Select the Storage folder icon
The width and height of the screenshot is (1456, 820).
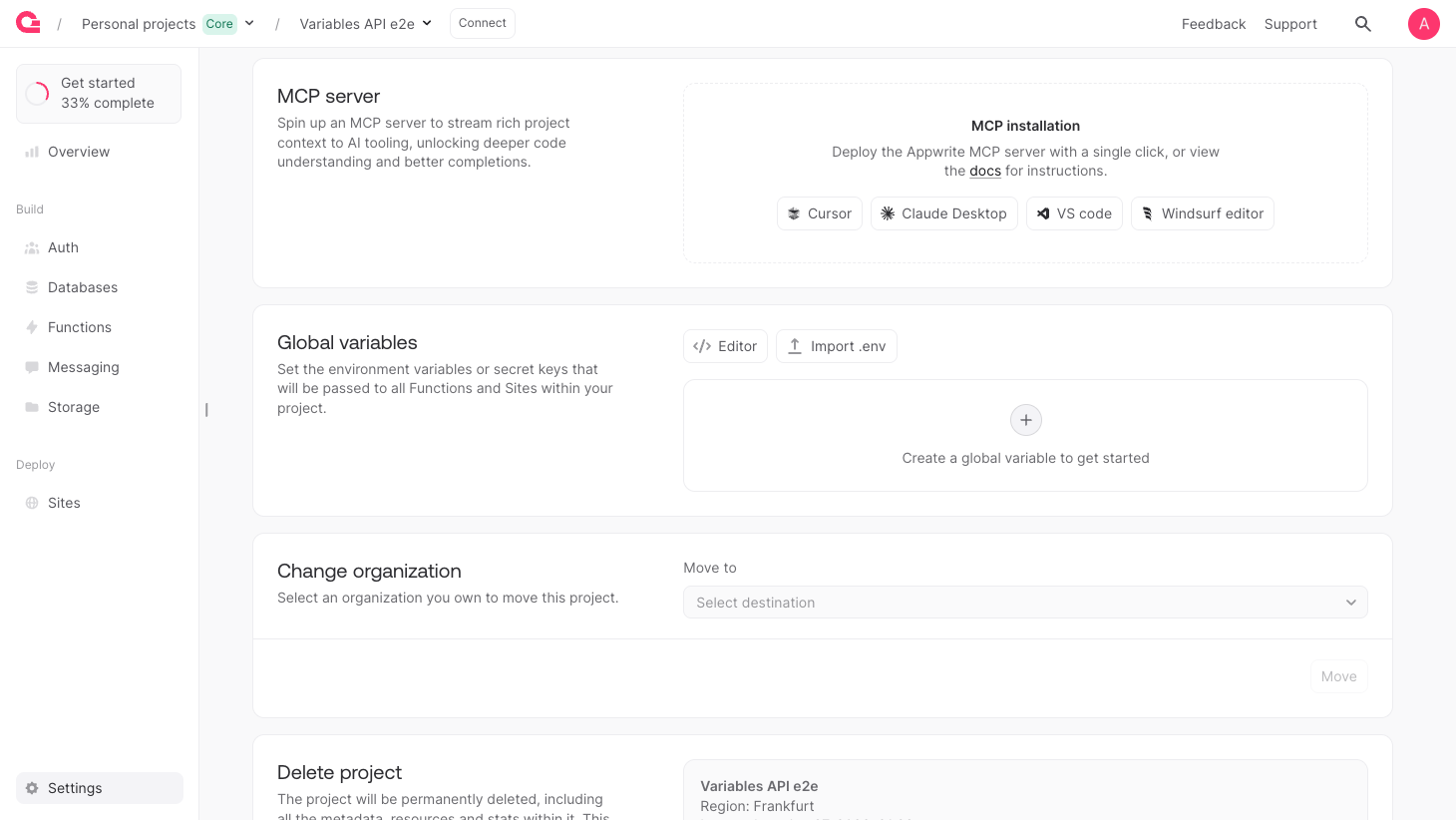click(x=33, y=407)
